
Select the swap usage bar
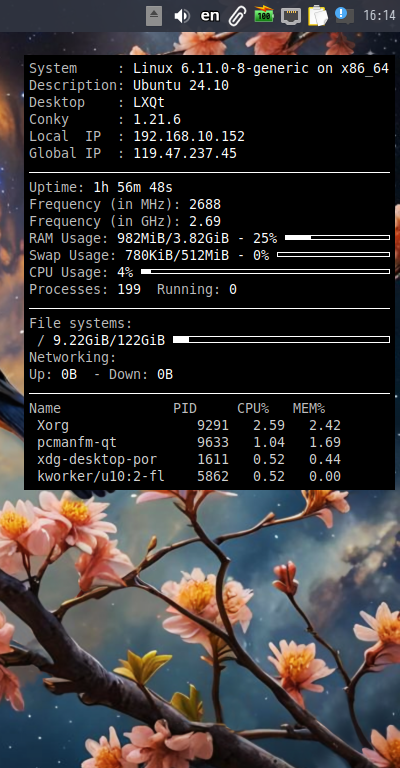point(333,255)
